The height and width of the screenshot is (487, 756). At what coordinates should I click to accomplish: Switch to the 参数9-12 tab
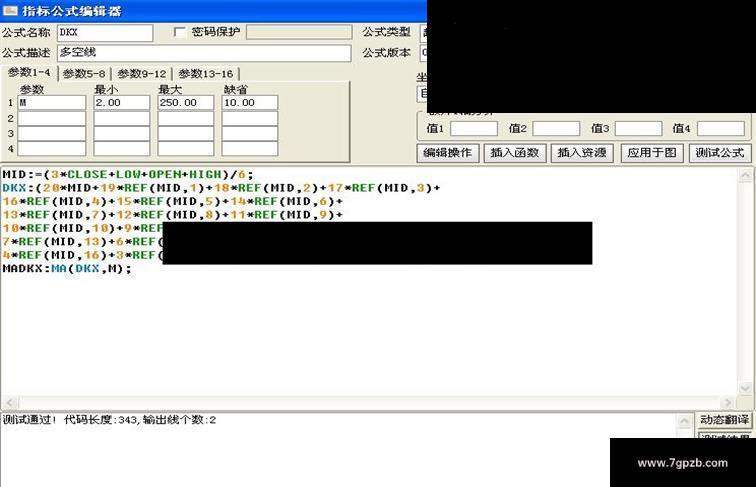pyautogui.click(x=142, y=74)
